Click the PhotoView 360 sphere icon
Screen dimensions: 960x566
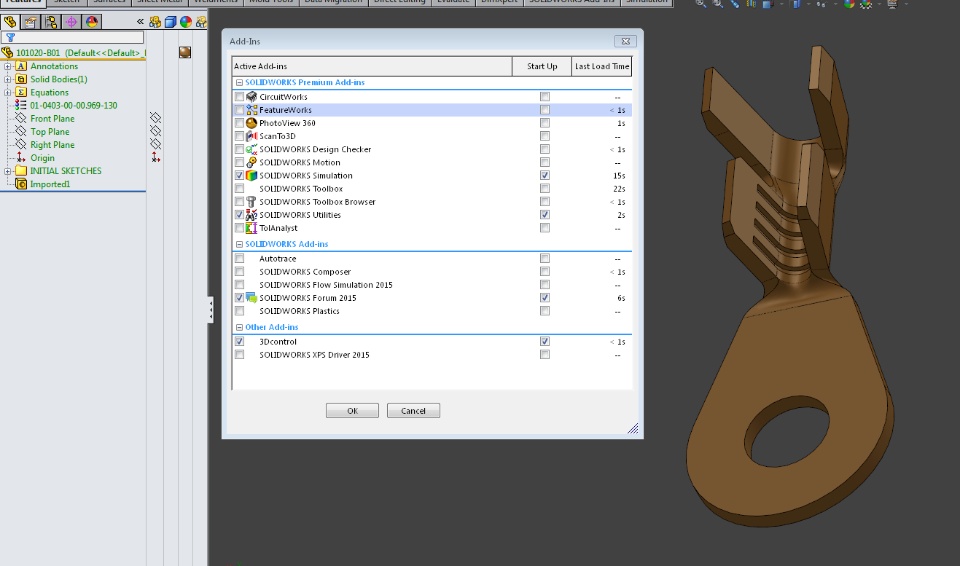(252, 123)
